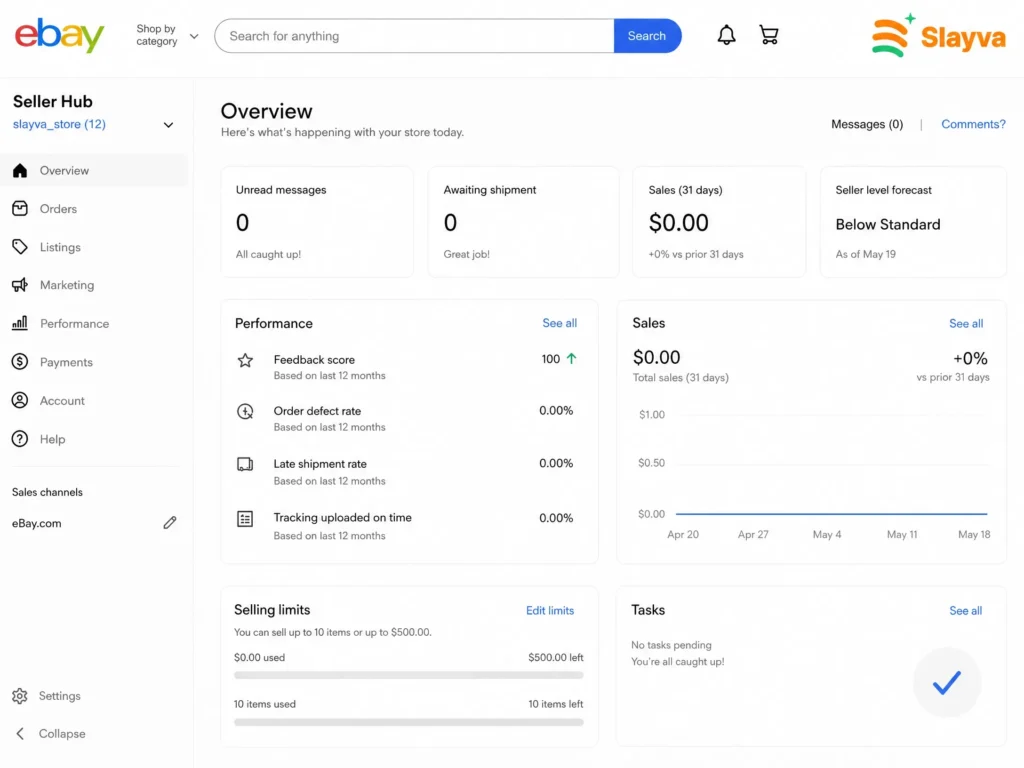The height and width of the screenshot is (768, 1024).
Task: Click the Edit limits link
Action: pyautogui.click(x=550, y=611)
